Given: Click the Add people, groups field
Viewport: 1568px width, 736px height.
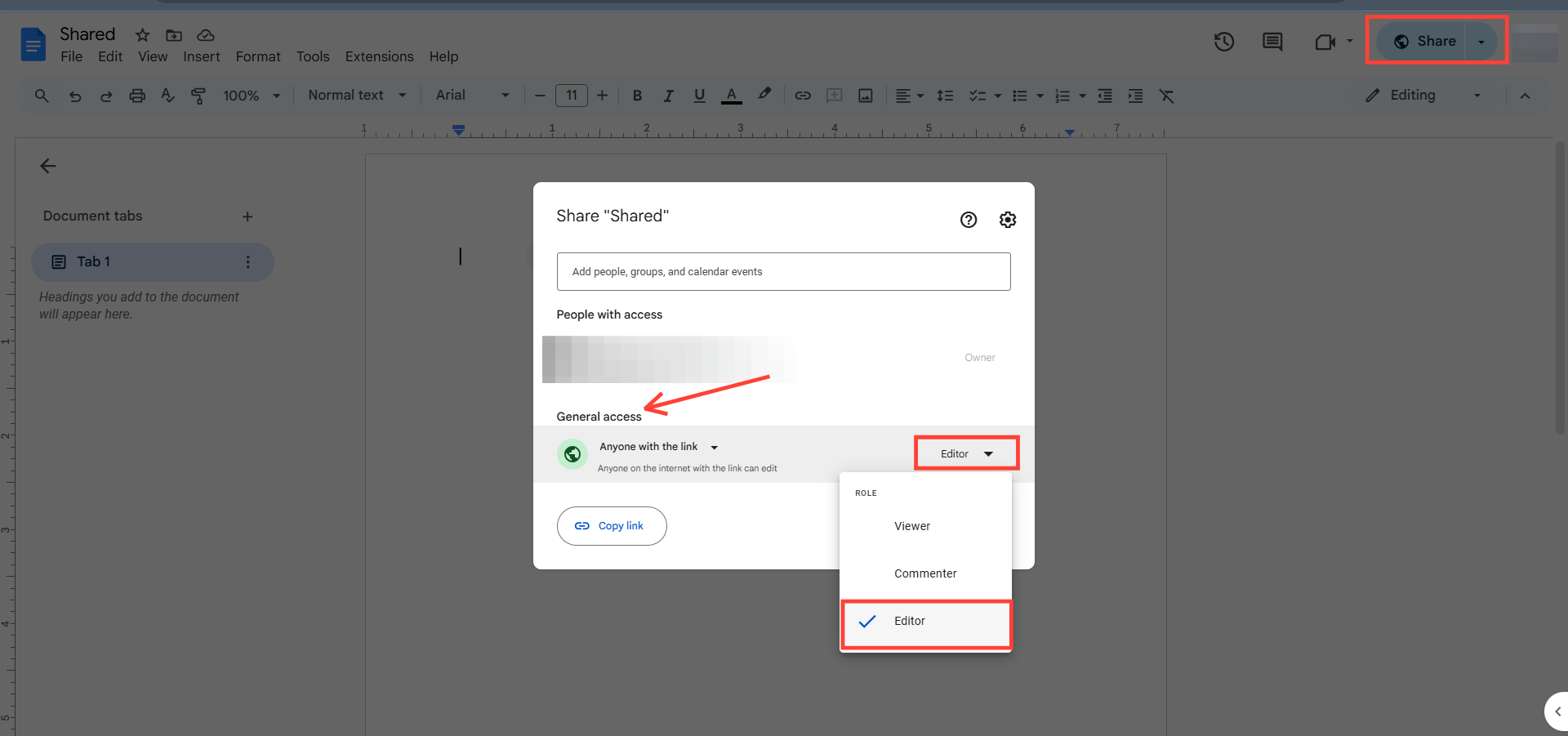Looking at the screenshot, I should click(x=784, y=272).
